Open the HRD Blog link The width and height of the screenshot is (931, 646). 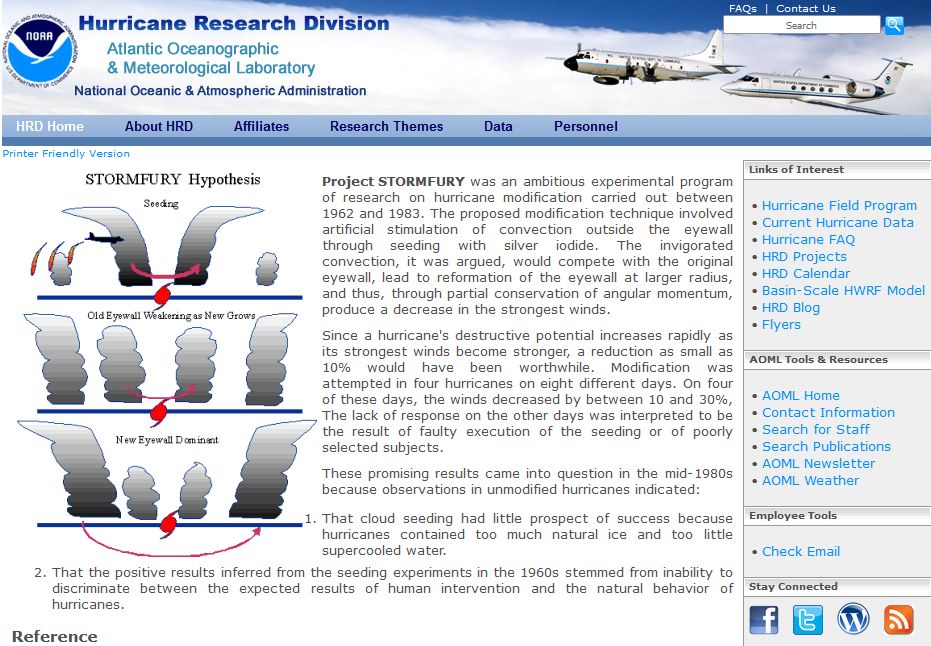pyautogui.click(x=791, y=308)
